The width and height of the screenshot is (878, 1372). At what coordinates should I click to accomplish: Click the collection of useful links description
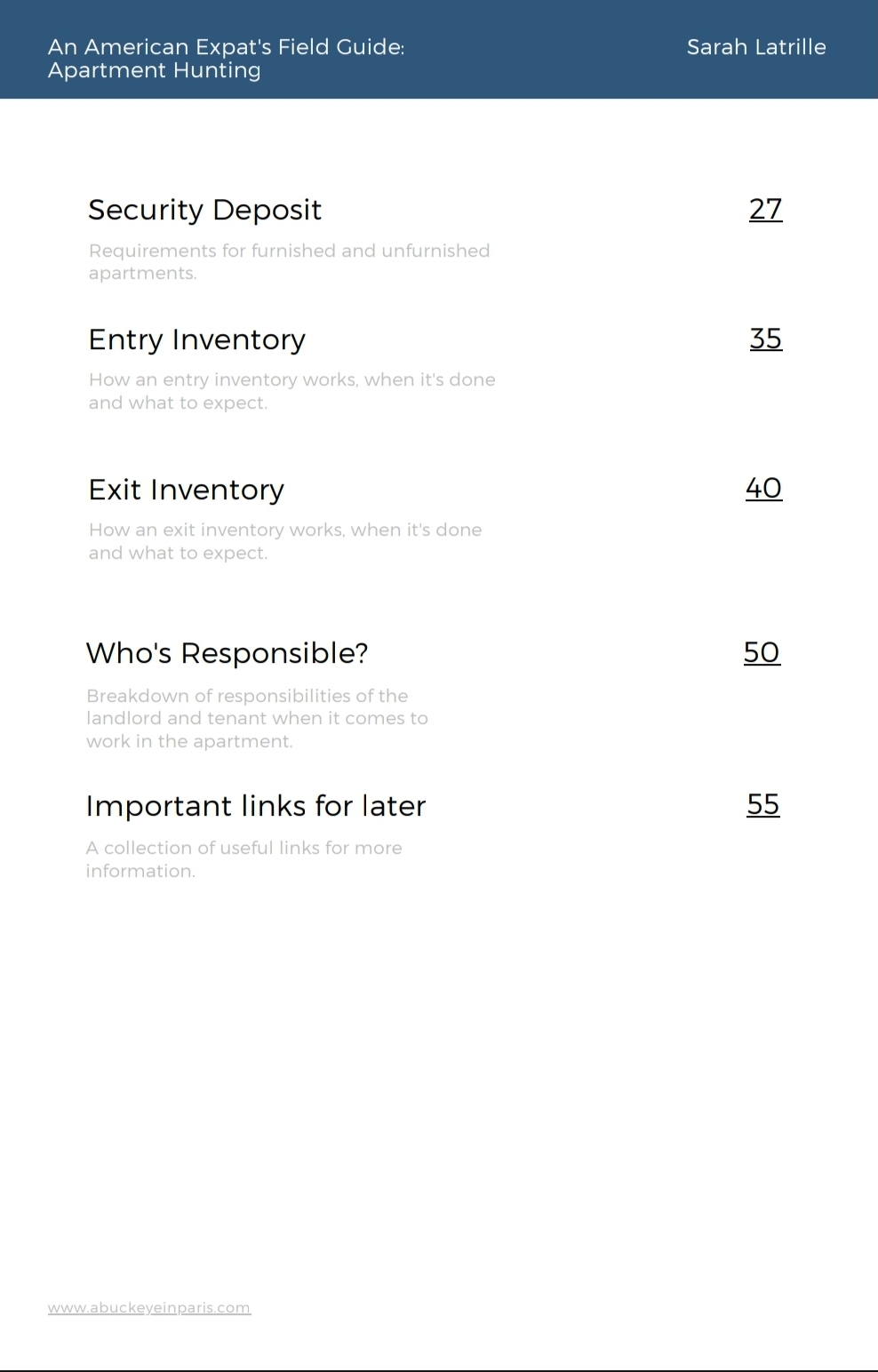point(243,859)
